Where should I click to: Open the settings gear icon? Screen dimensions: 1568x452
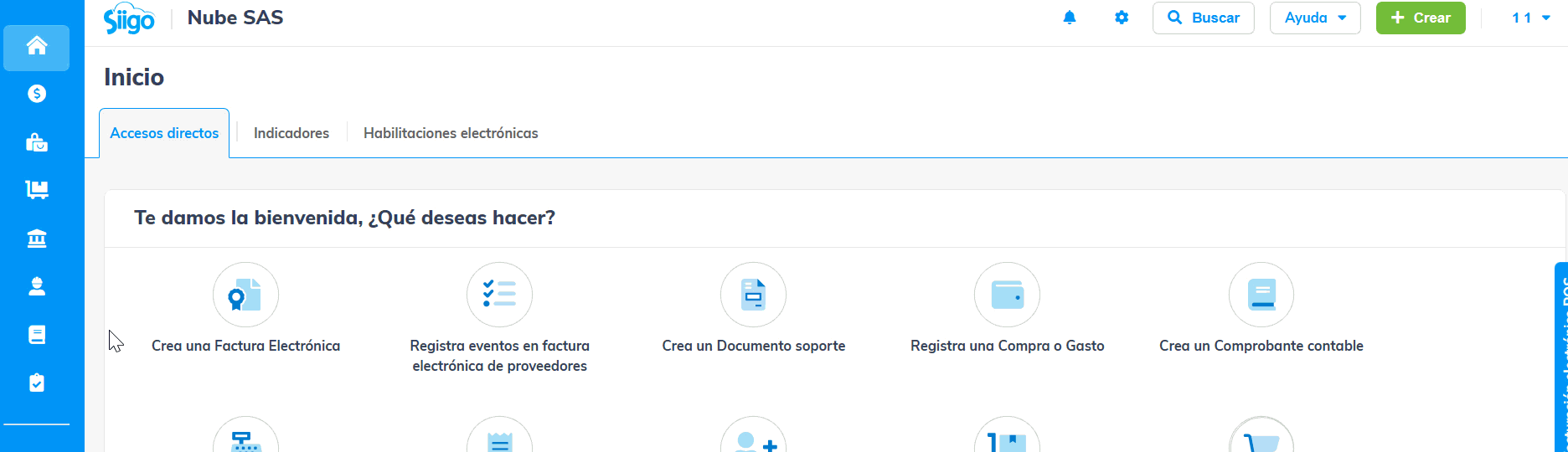click(1122, 18)
